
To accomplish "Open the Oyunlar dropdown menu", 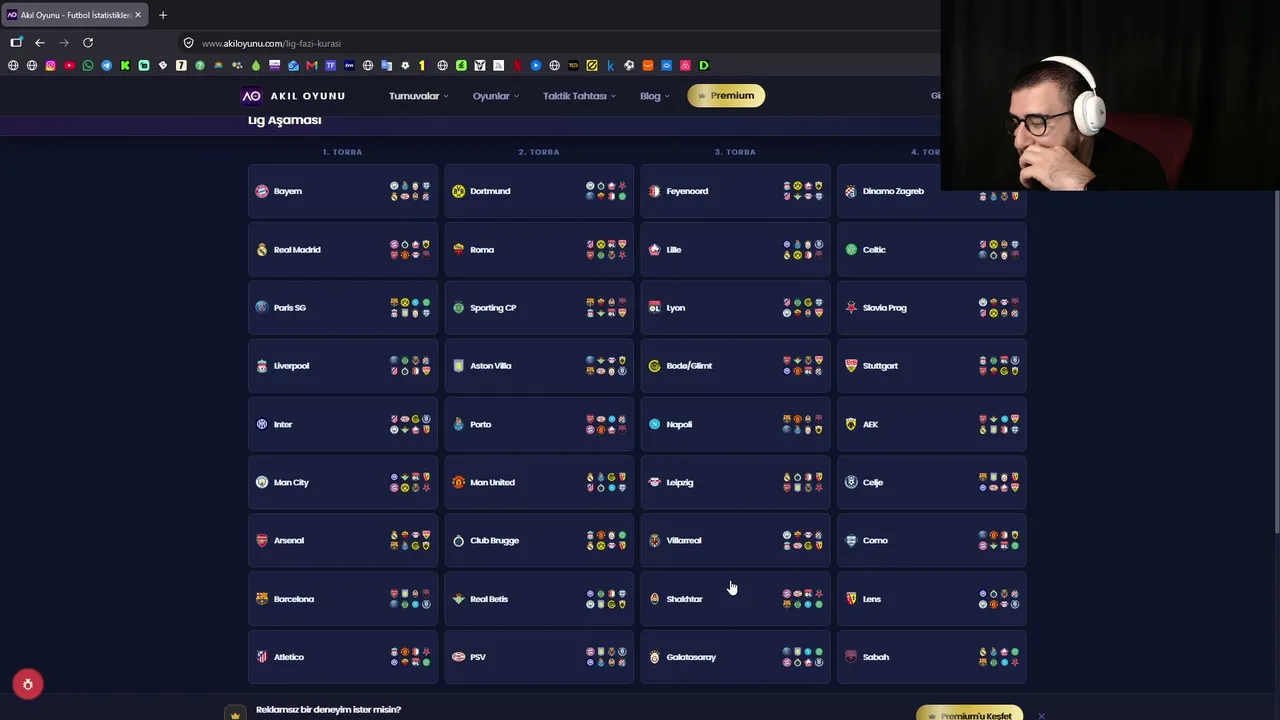I will (496, 96).
